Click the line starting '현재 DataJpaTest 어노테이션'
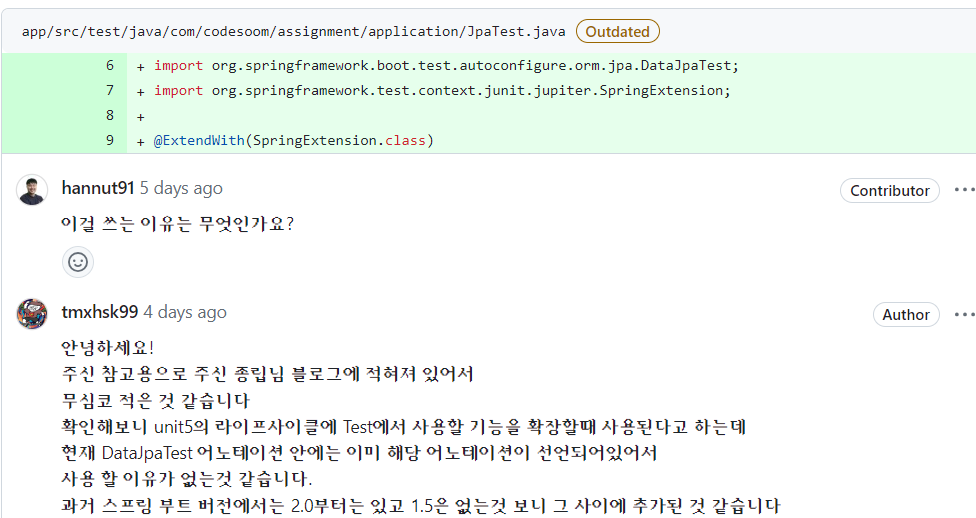 tap(359, 453)
